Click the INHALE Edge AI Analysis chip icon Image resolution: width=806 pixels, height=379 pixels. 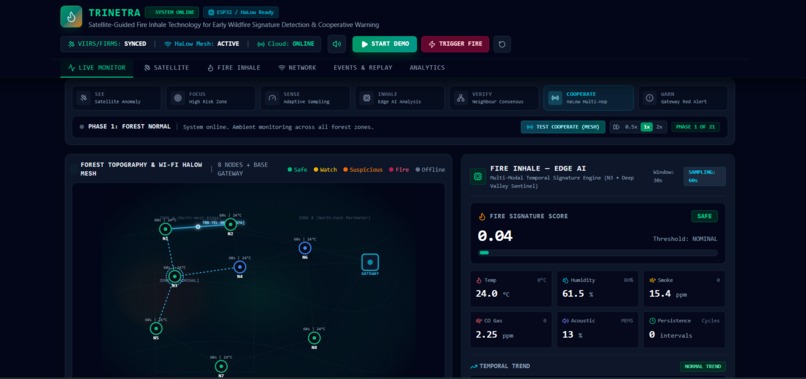click(367, 98)
